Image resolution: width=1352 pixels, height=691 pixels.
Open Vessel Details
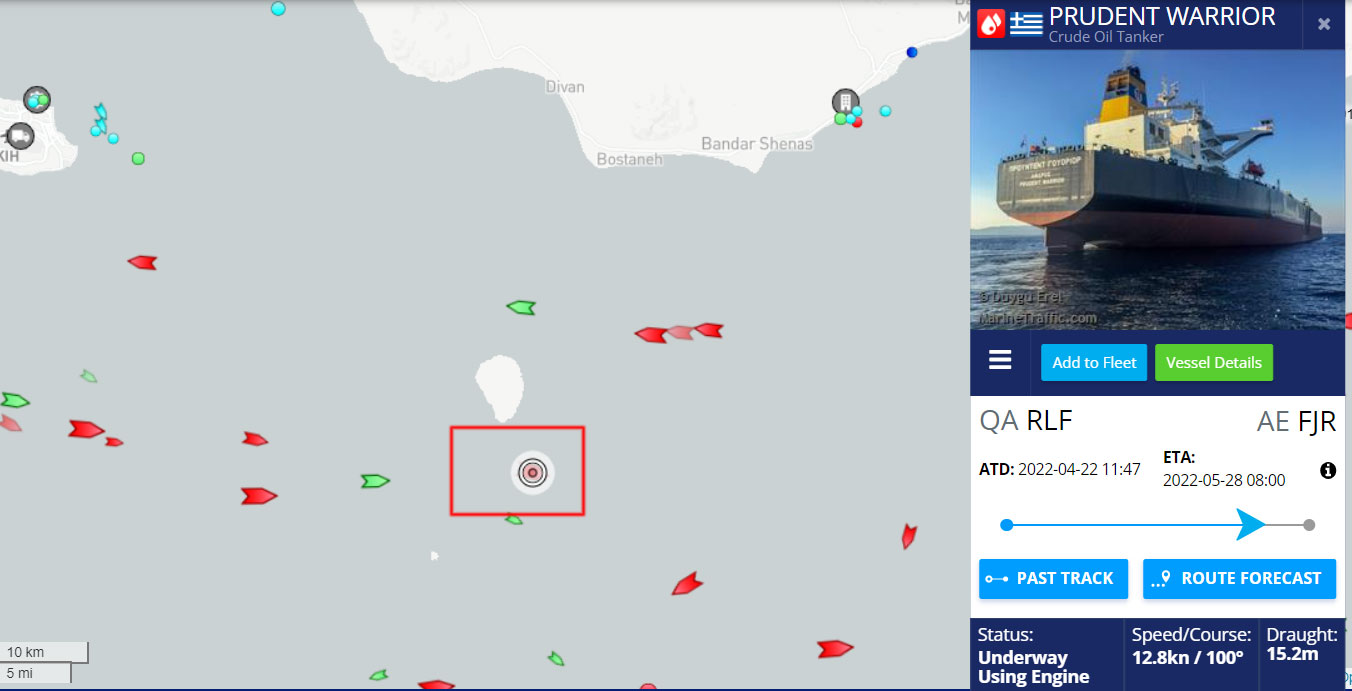(x=1214, y=362)
